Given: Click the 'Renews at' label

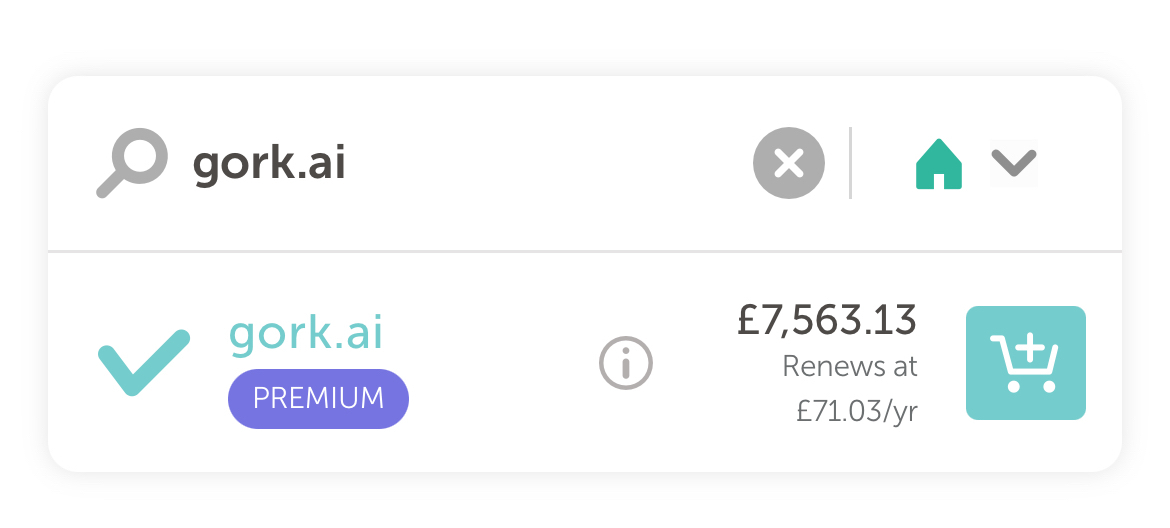Looking at the screenshot, I should [849, 366].
